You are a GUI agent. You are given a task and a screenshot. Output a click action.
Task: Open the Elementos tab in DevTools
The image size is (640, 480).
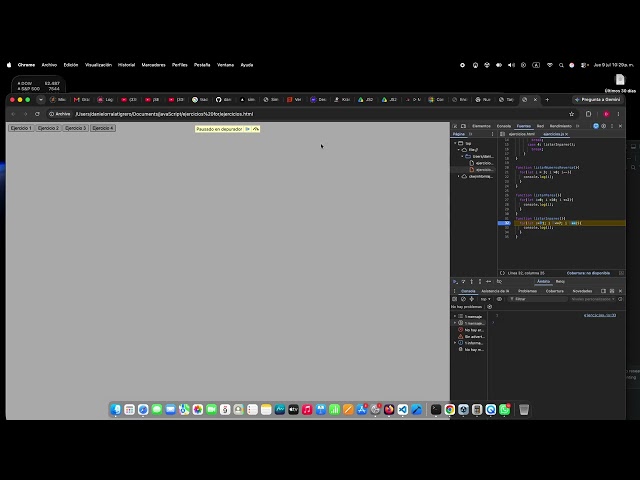[481, 126]
